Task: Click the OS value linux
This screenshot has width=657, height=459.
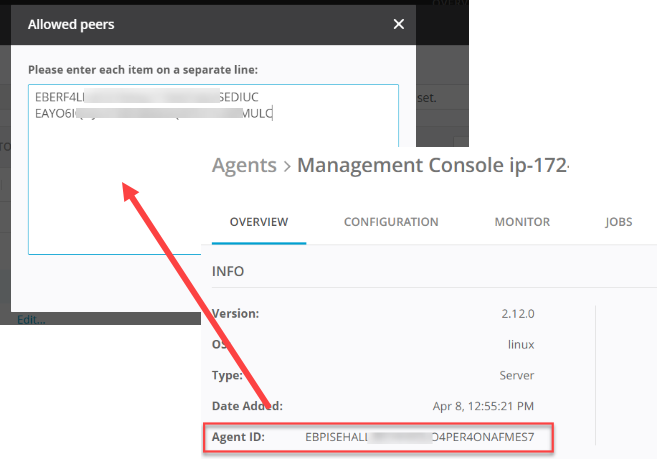Action: pyautogui.click(x=520, y=344)
